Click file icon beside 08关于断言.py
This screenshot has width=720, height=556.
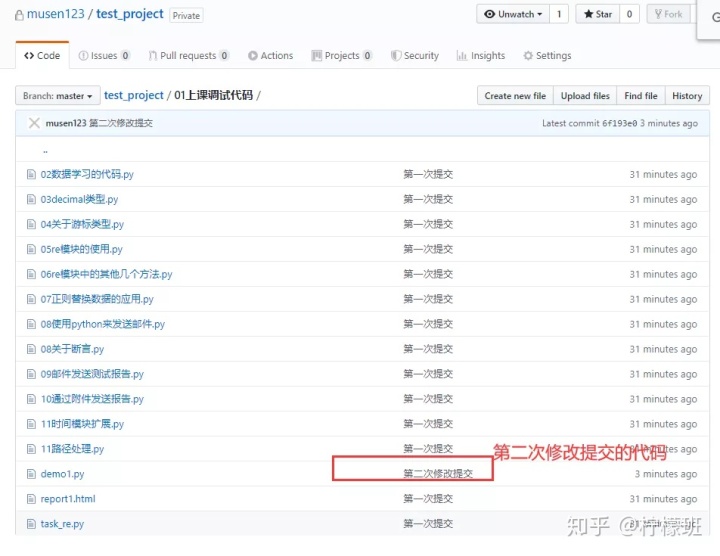pyautogui.click(x=31, y=349)
